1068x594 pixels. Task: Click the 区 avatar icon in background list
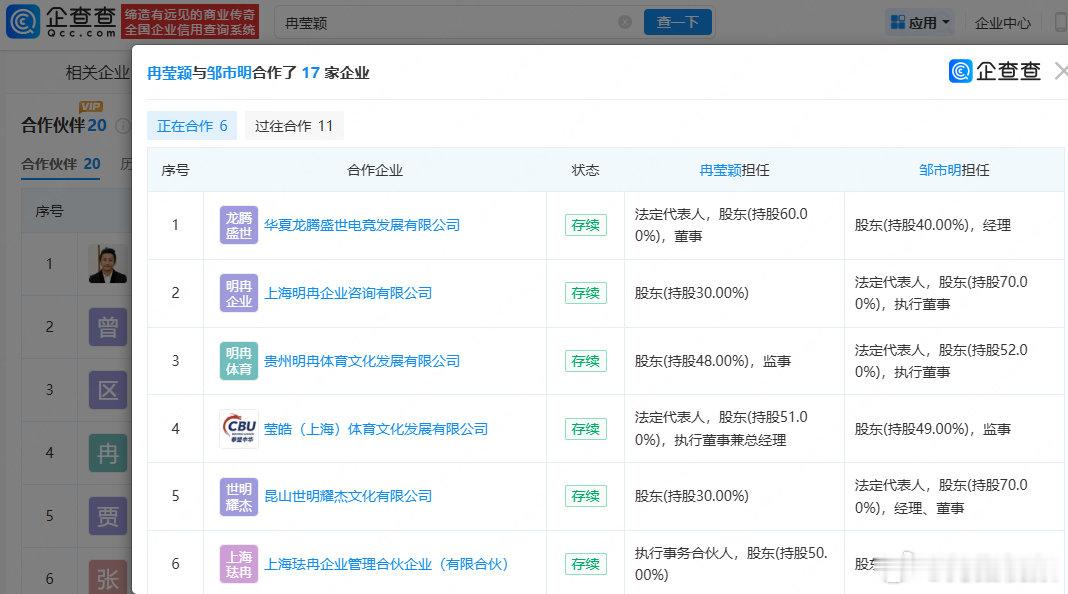point(108,390)
